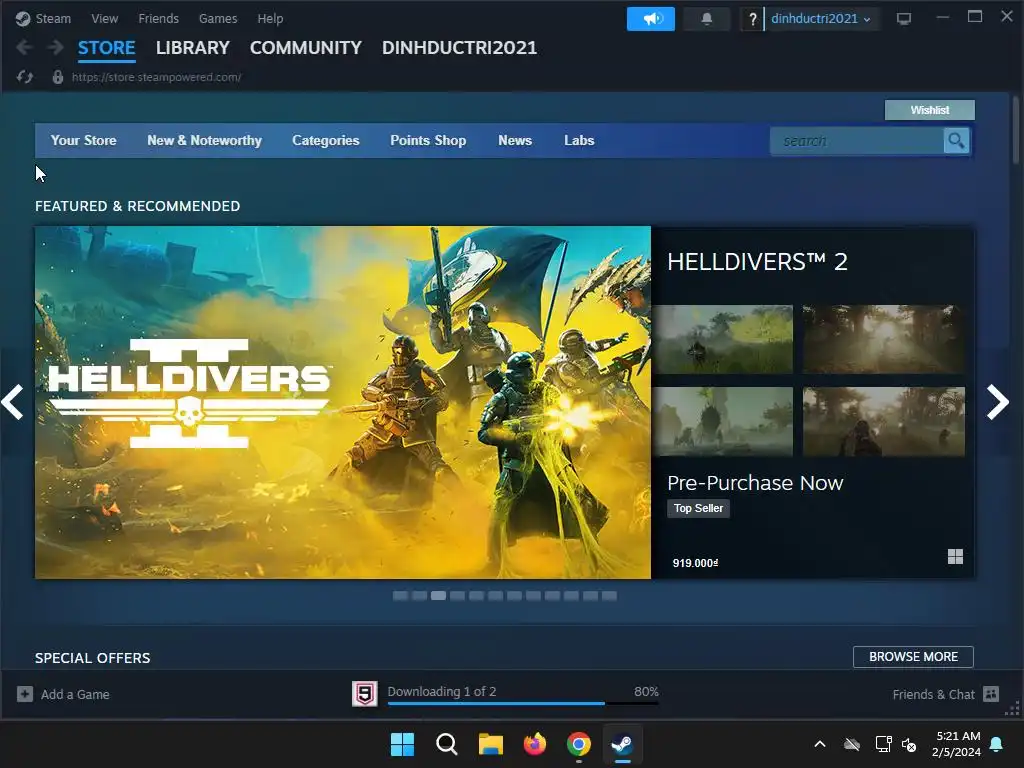Open the Friends & Chat grid icon
The height and width of the screenshot is (768, 1024).
[991, 694]
